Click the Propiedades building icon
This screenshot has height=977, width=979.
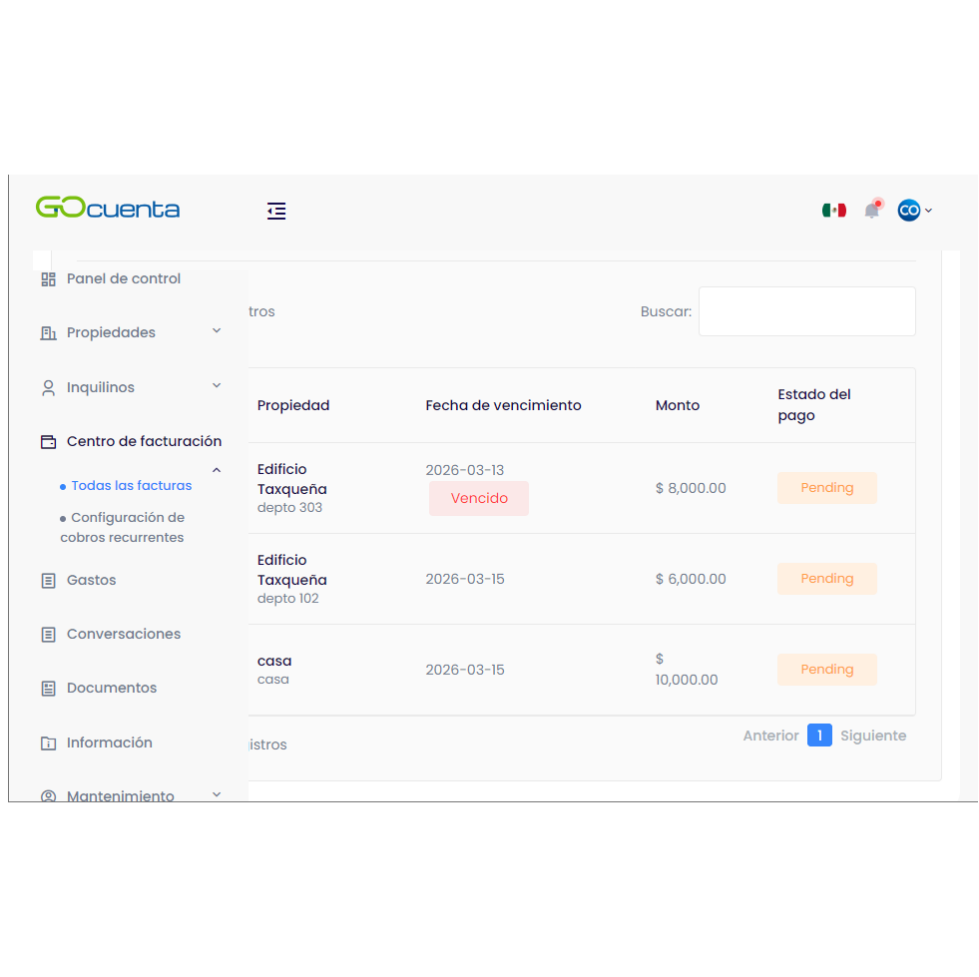tap(48, 333)
